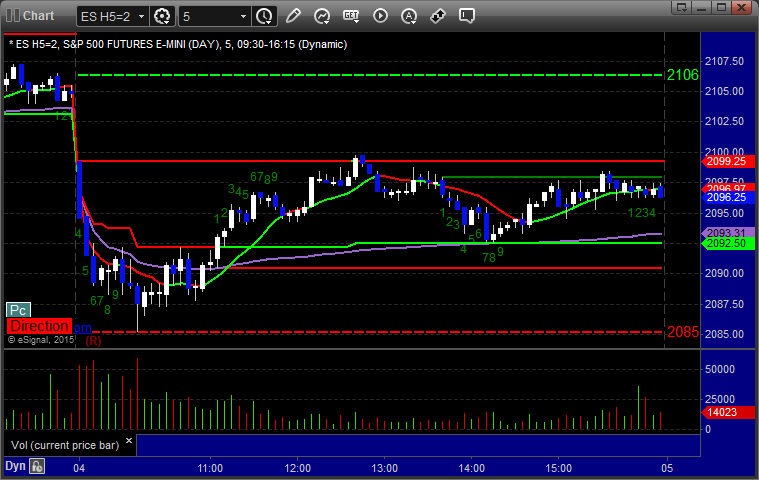Click the red 2099.25 price marker

click(x=728, y=161)
